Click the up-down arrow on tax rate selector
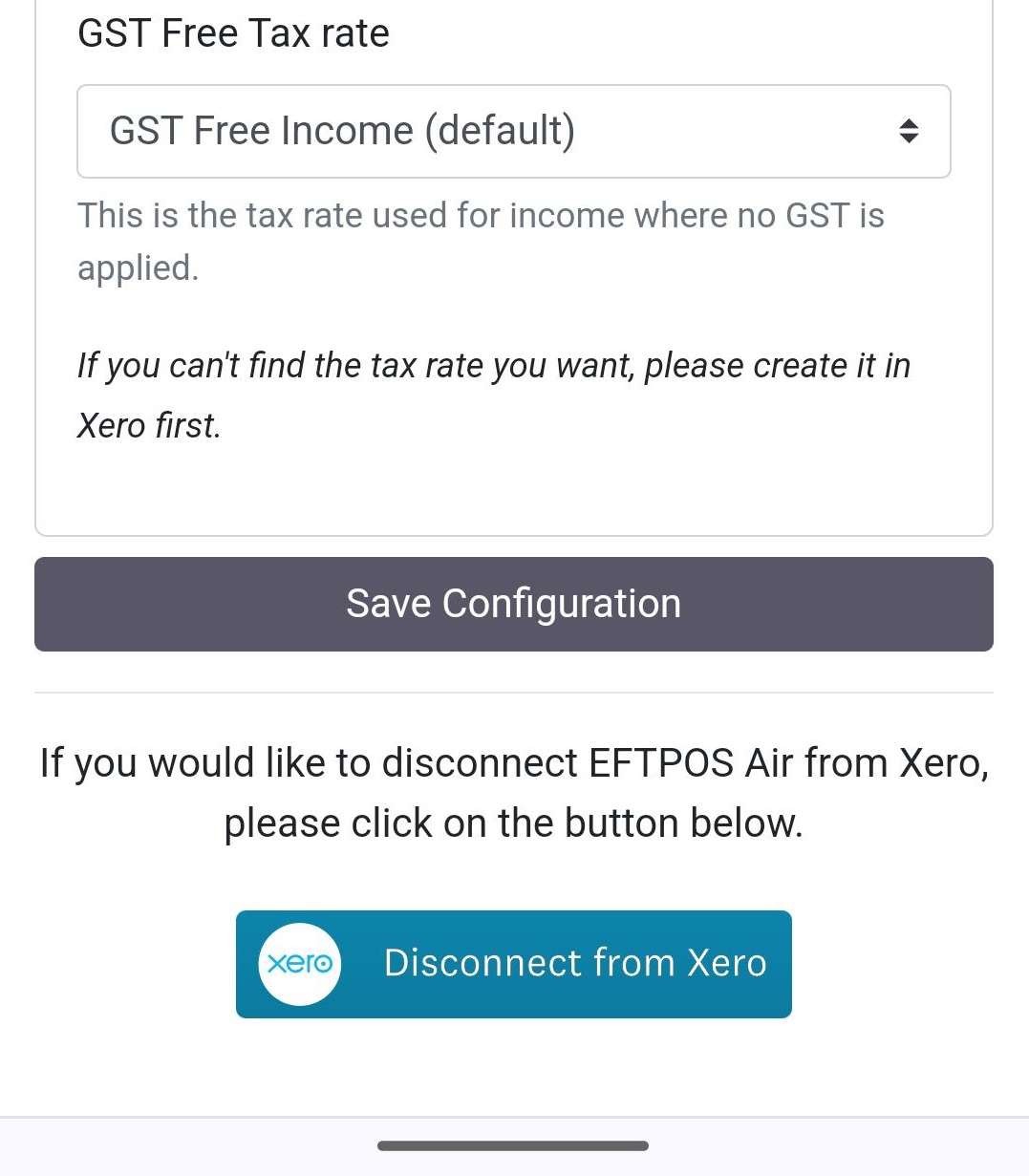 pyautogui.click(x=909, y=131)
